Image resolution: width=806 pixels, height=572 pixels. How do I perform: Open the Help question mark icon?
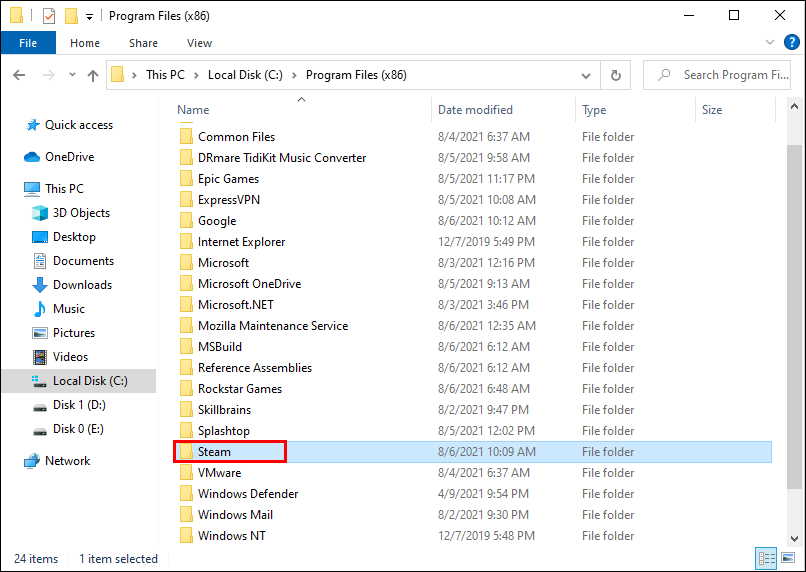[x=792, y=42]
